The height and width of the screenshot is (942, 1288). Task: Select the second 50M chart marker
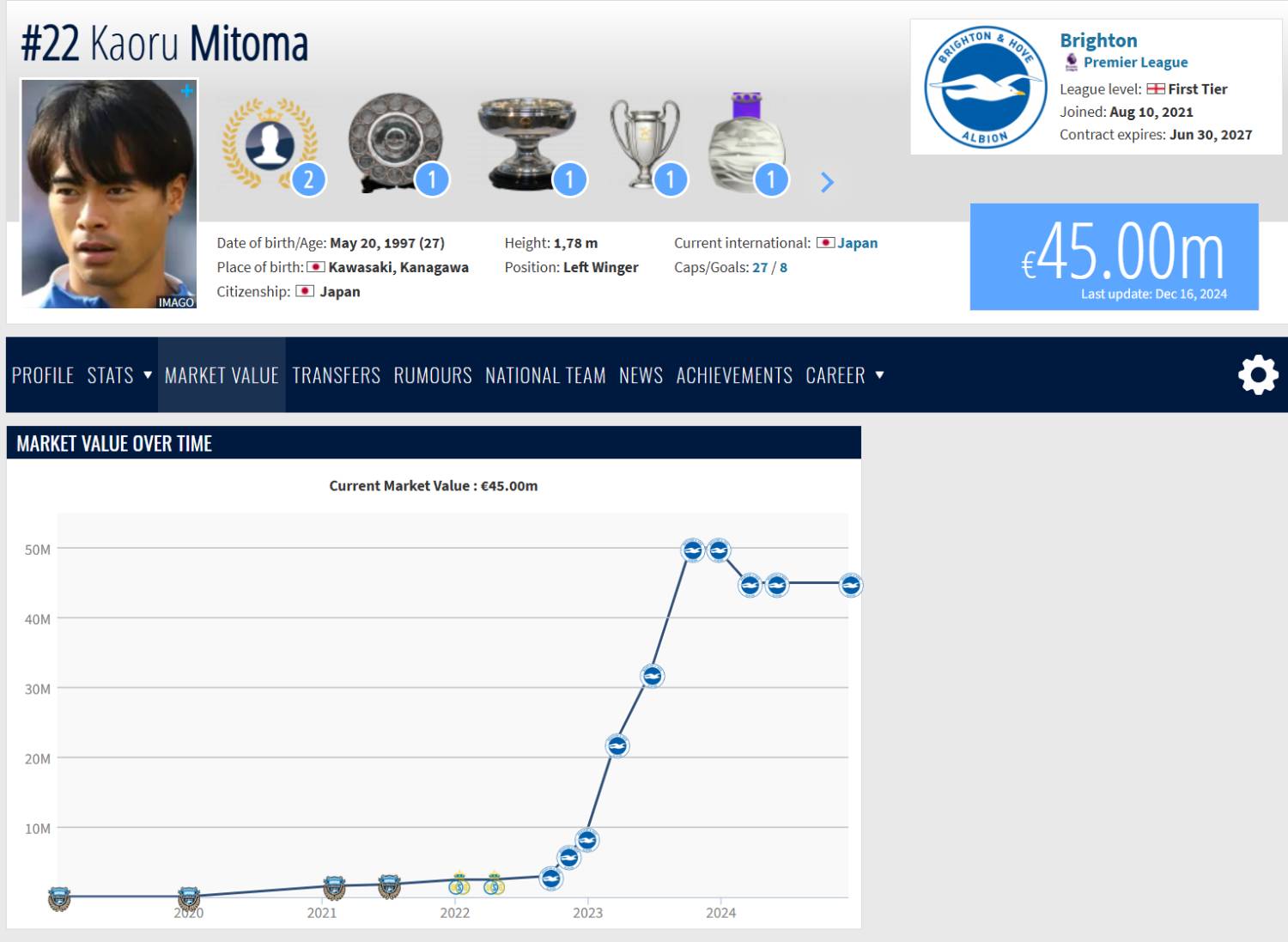point(720,550)
